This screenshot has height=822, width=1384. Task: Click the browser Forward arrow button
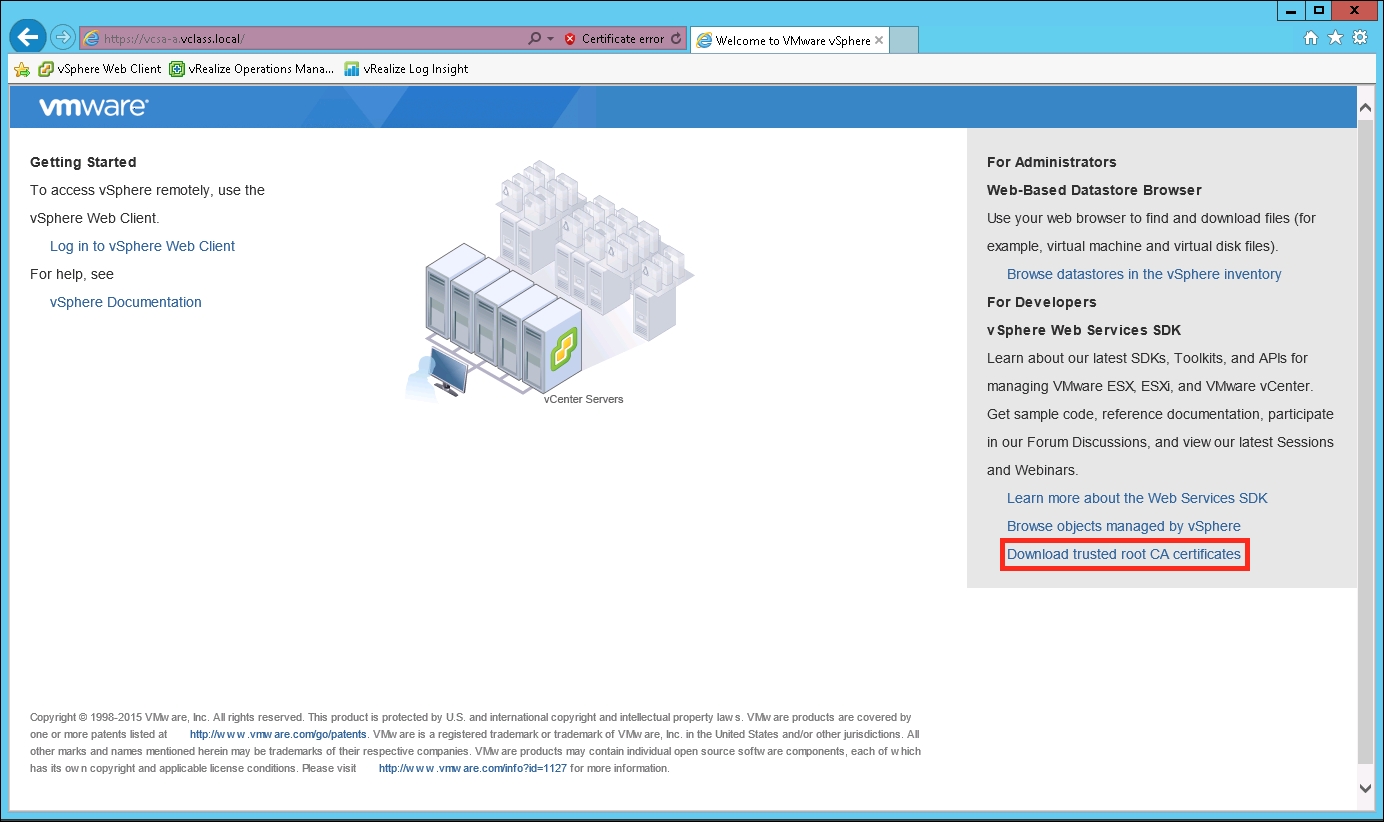coord(63,38)
